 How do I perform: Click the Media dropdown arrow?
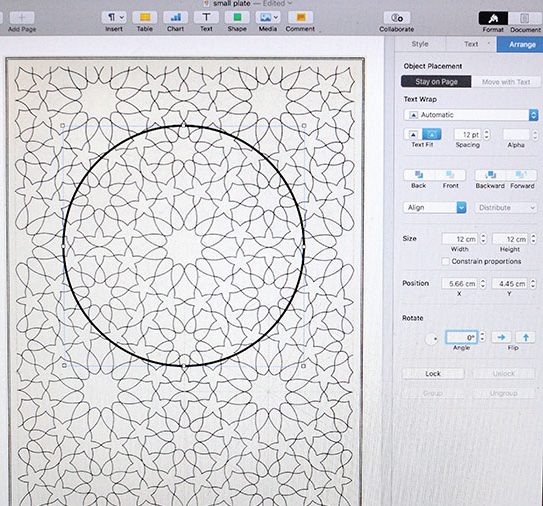276,17
